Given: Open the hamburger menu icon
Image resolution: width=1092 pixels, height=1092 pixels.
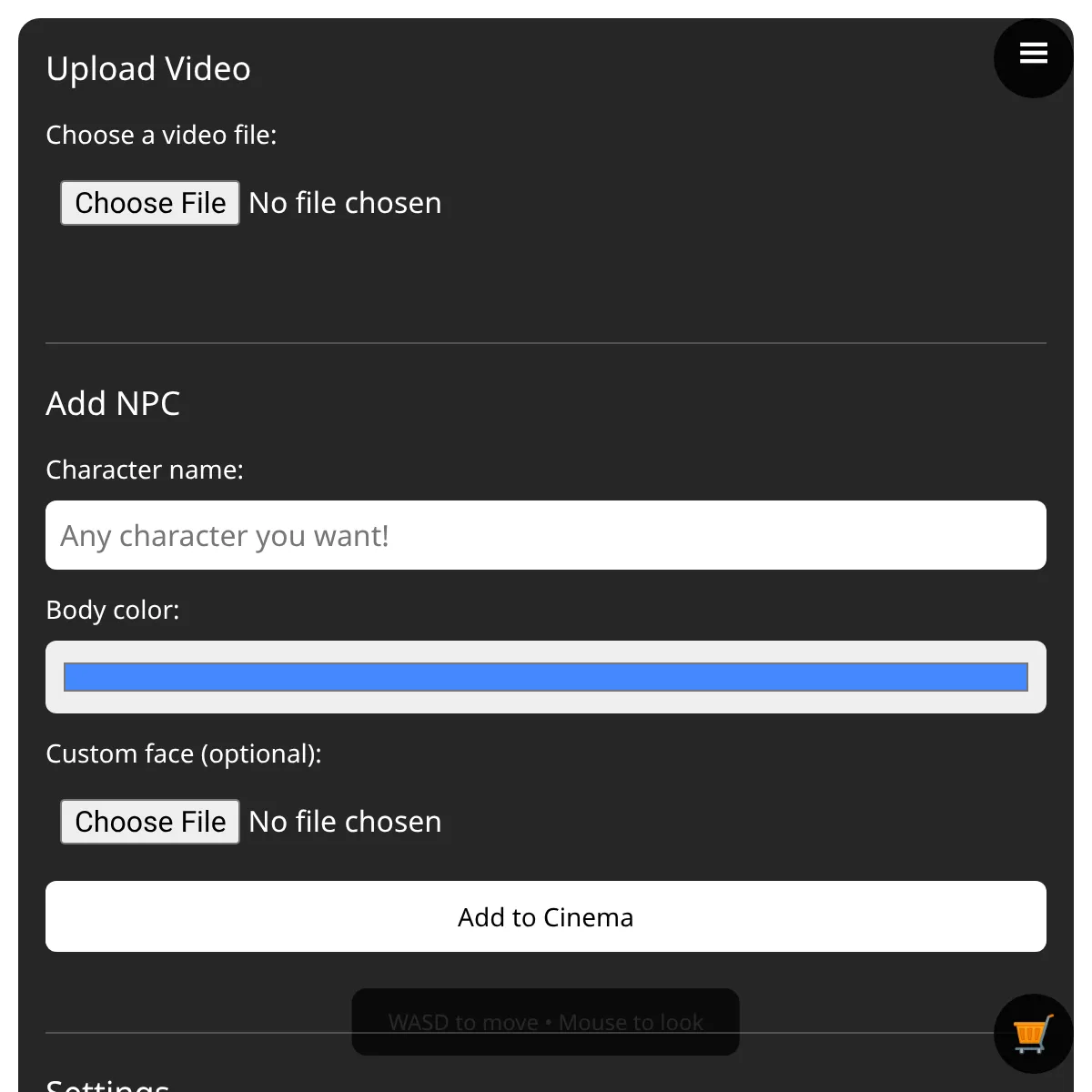Looking at the screenshot, I should point(1033,54).
